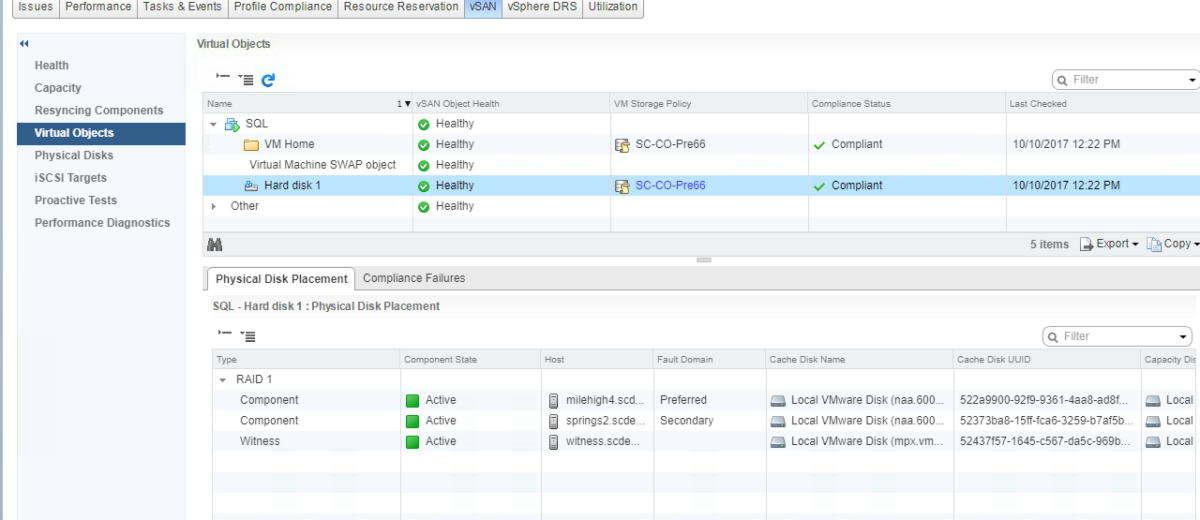Click the expand-all icon in Virtual Objects toolbar
The width and height of the screenshot is (1200, 520).
tap(246, 80)
